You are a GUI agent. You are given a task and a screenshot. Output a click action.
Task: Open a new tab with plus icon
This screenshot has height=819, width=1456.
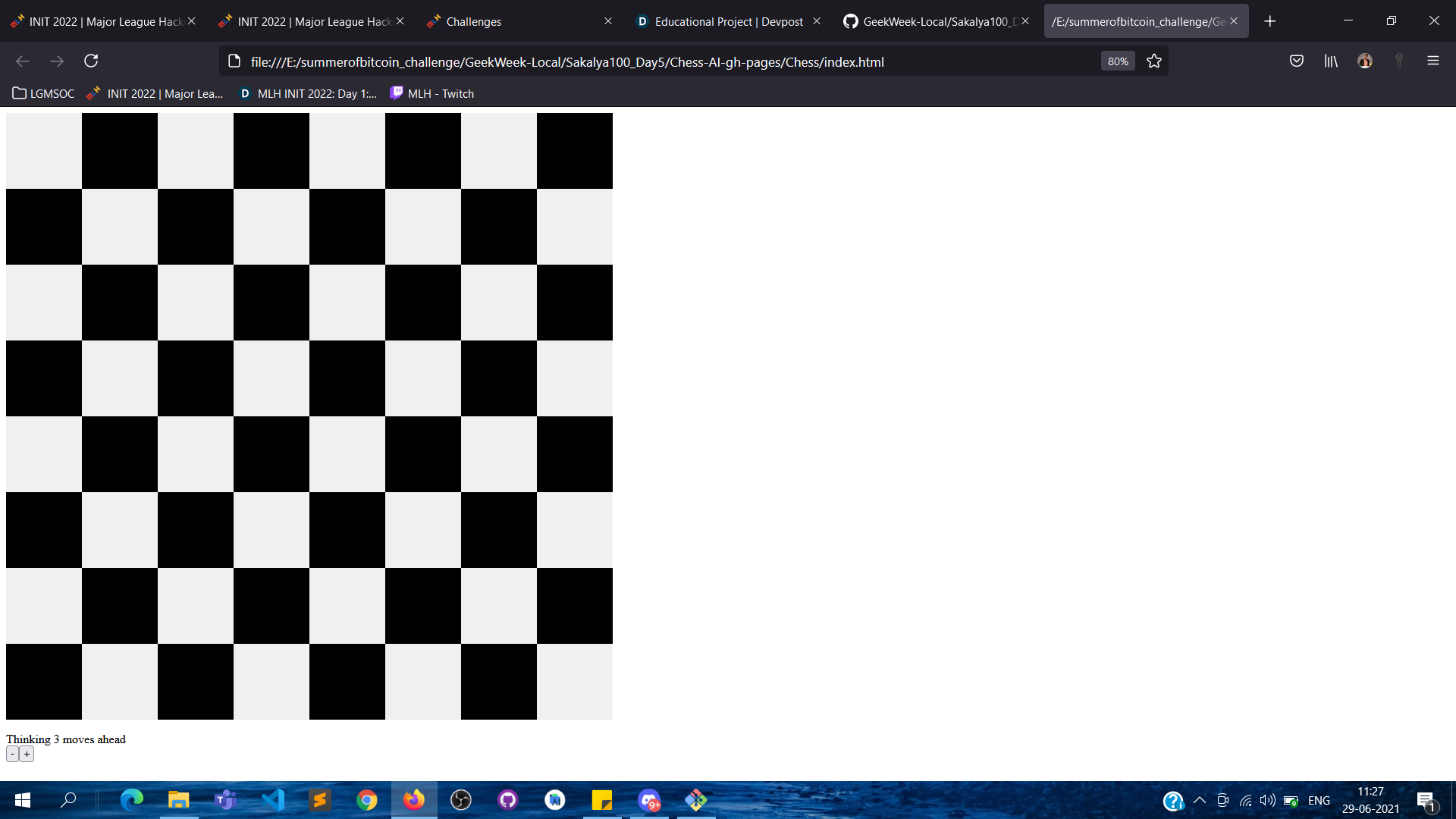tap(1270, 21)
